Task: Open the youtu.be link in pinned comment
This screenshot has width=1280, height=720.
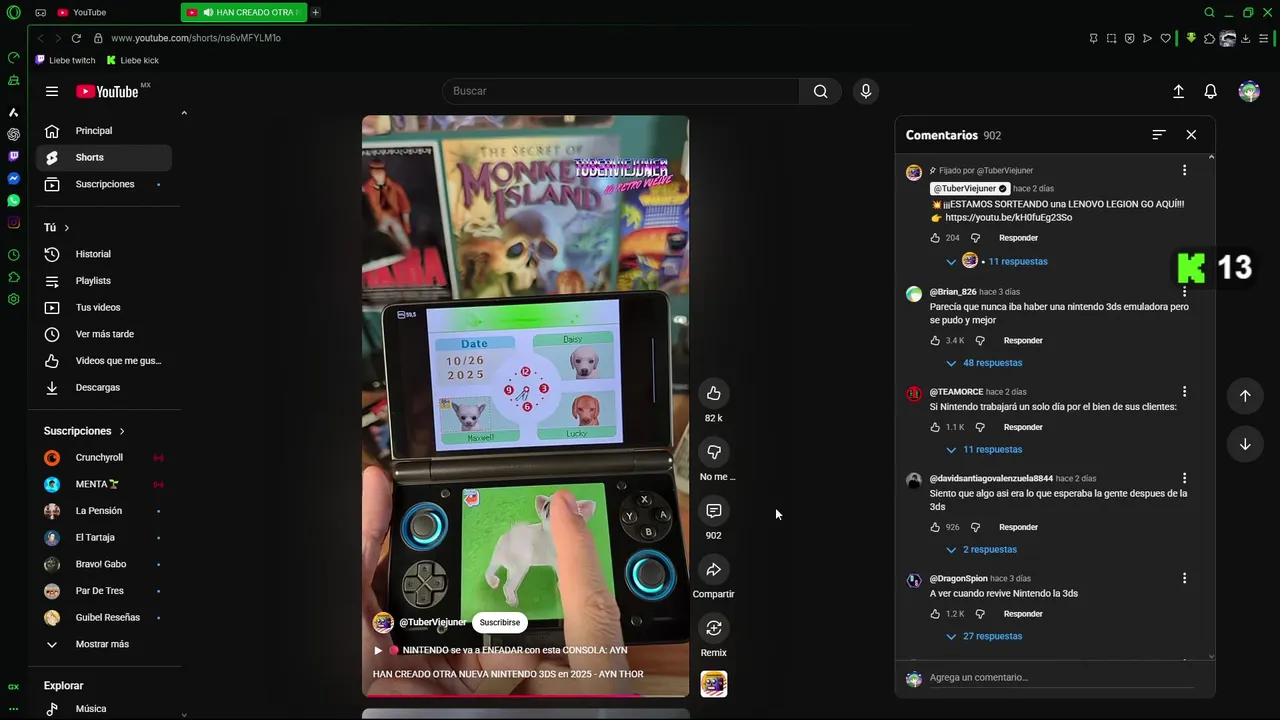Action: tap(1009, 218)
